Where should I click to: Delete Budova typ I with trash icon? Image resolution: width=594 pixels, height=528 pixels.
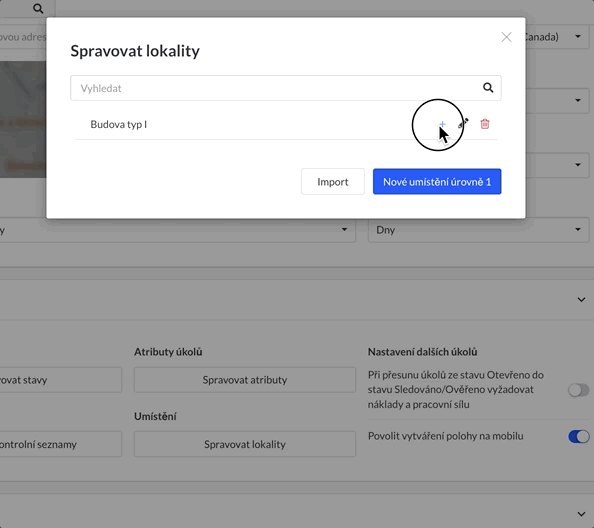point(485,124)
